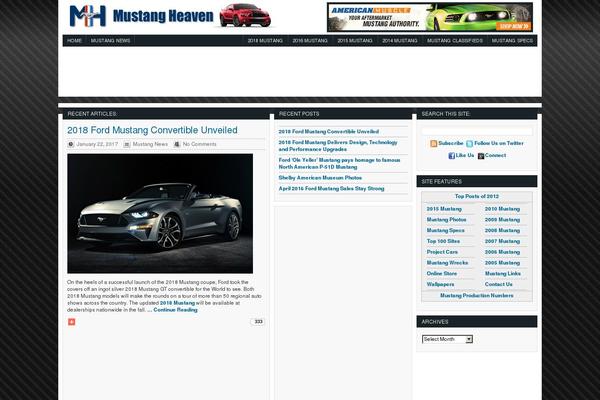Open recent post 2018 Ford Mustang Delivers Design, Technology
600x400 pixels.
coord(338,146)
